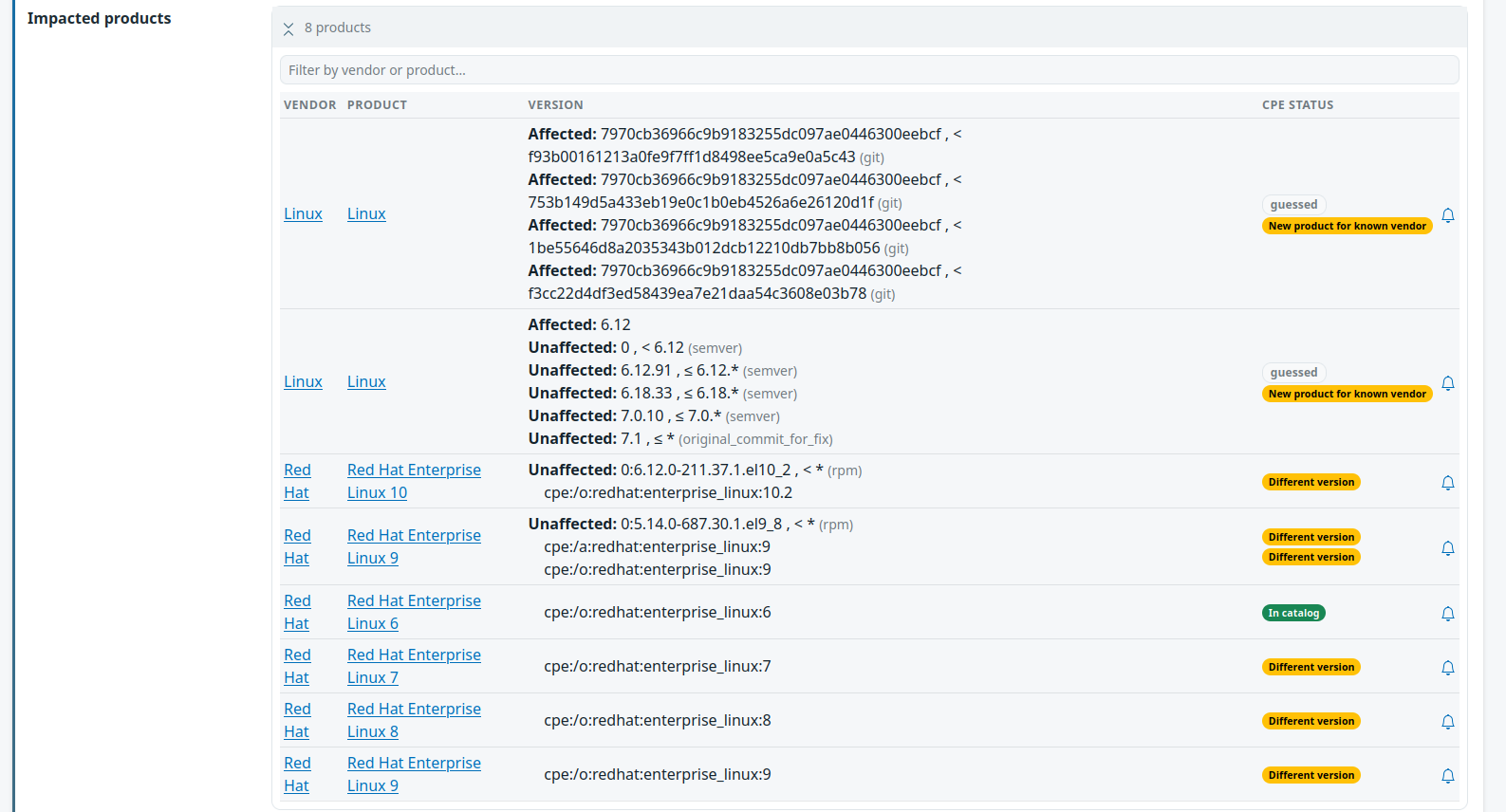Screen dimensions: 1506x812
Task: Click Unaffected 6.12.91 semver line
Action: pos(662,370)
